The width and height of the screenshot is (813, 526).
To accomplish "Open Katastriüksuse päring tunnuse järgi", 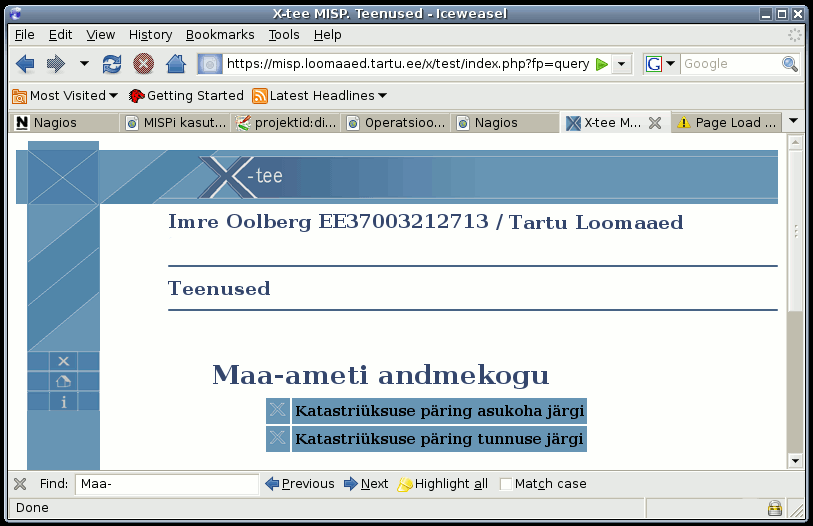I will [x=439, y=439].
